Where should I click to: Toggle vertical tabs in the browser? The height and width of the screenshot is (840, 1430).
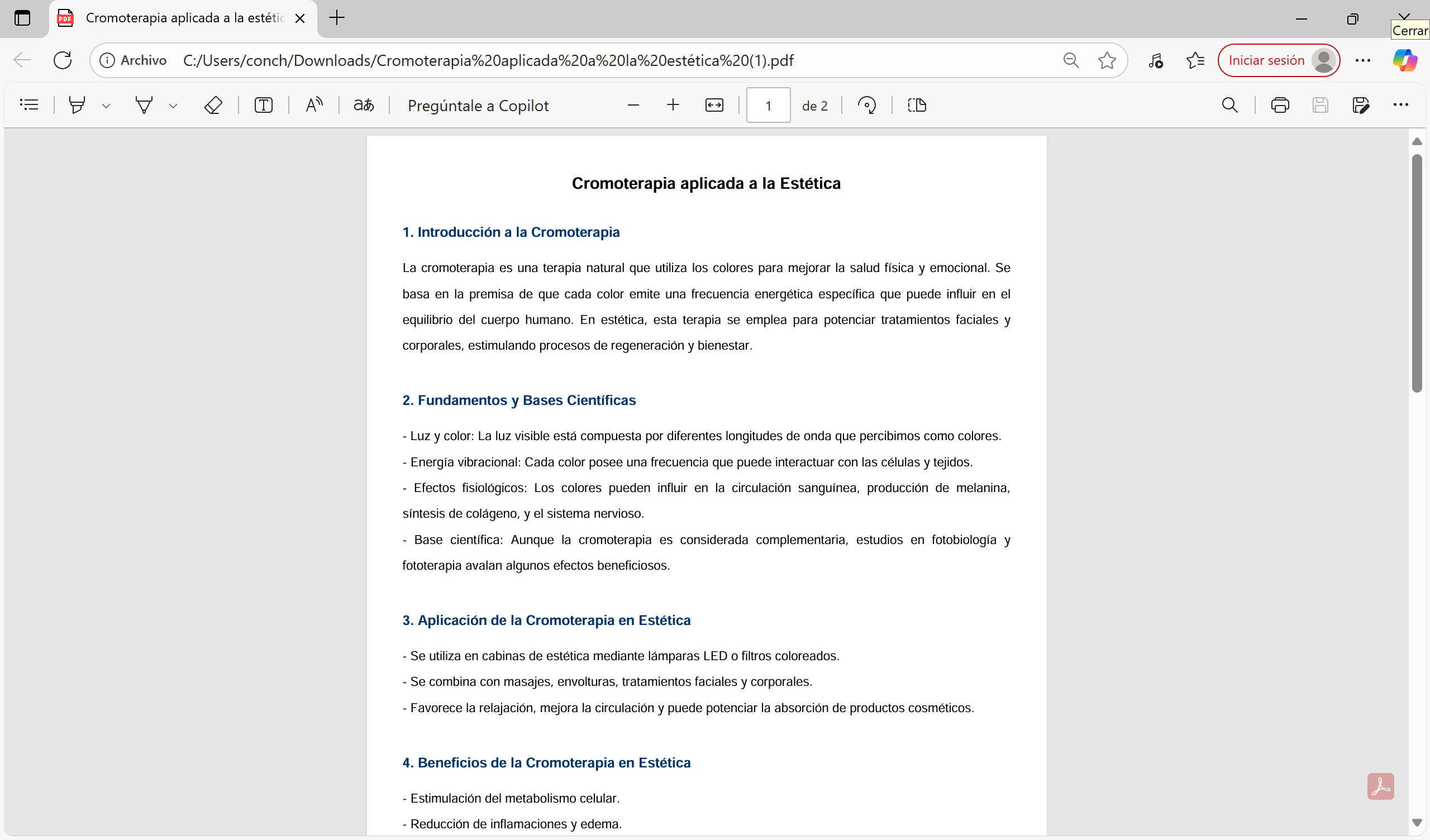[x=22, y=18]
